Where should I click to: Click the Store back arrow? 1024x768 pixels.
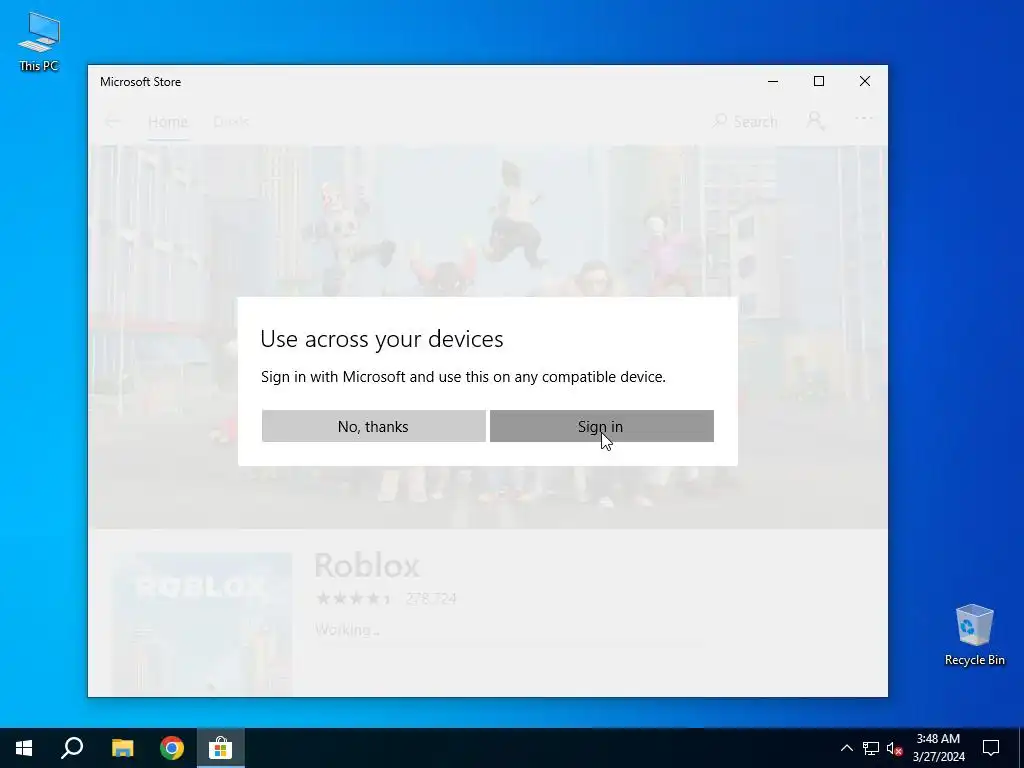pos(113,121)
